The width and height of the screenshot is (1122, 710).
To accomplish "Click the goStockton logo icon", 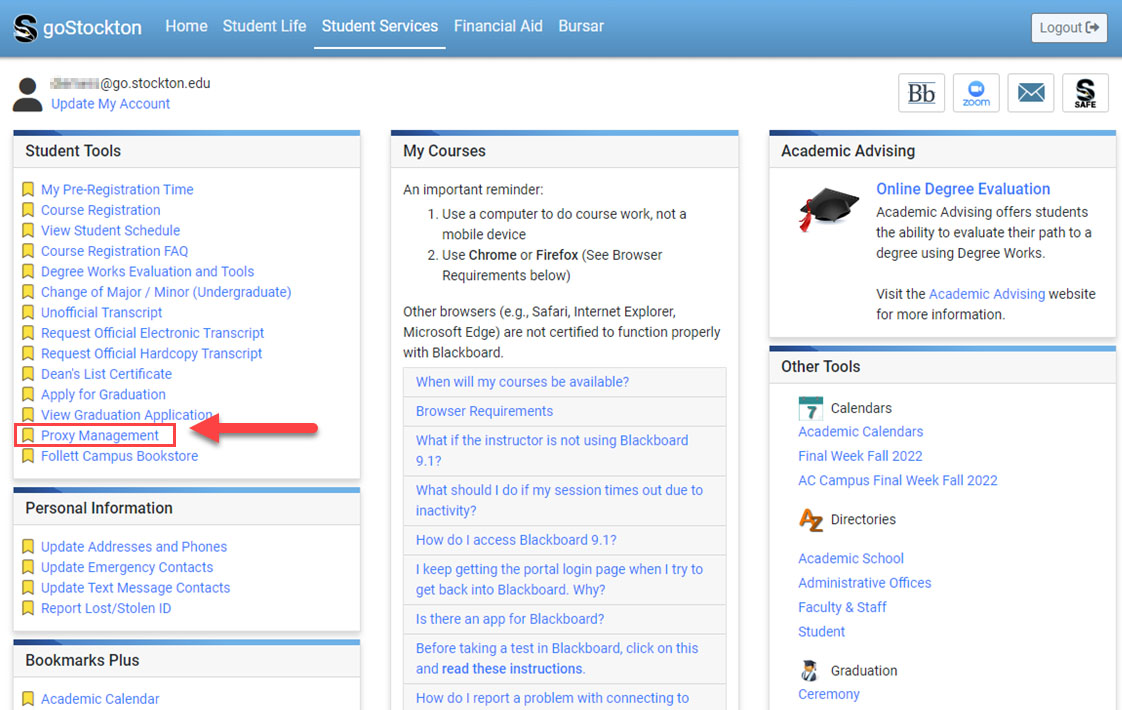I will pos(26,28).
